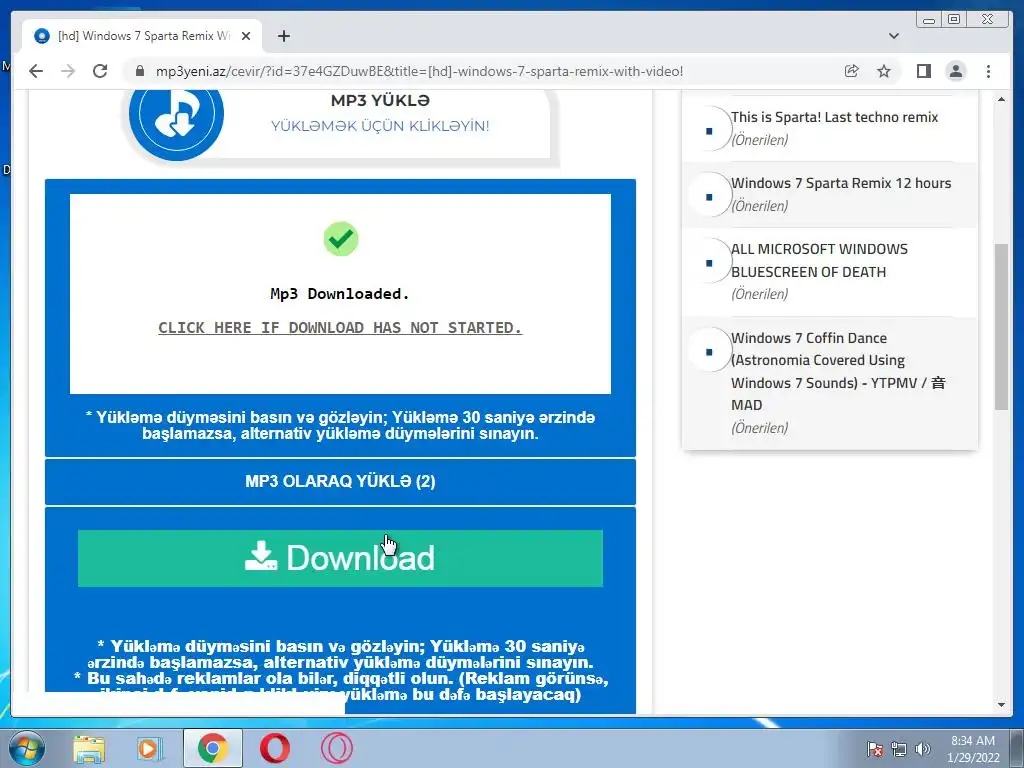Select the [hd] Windows 7 Sparta Remix tab
This screenshot has width=1024, height=768.
pos(142,36)
